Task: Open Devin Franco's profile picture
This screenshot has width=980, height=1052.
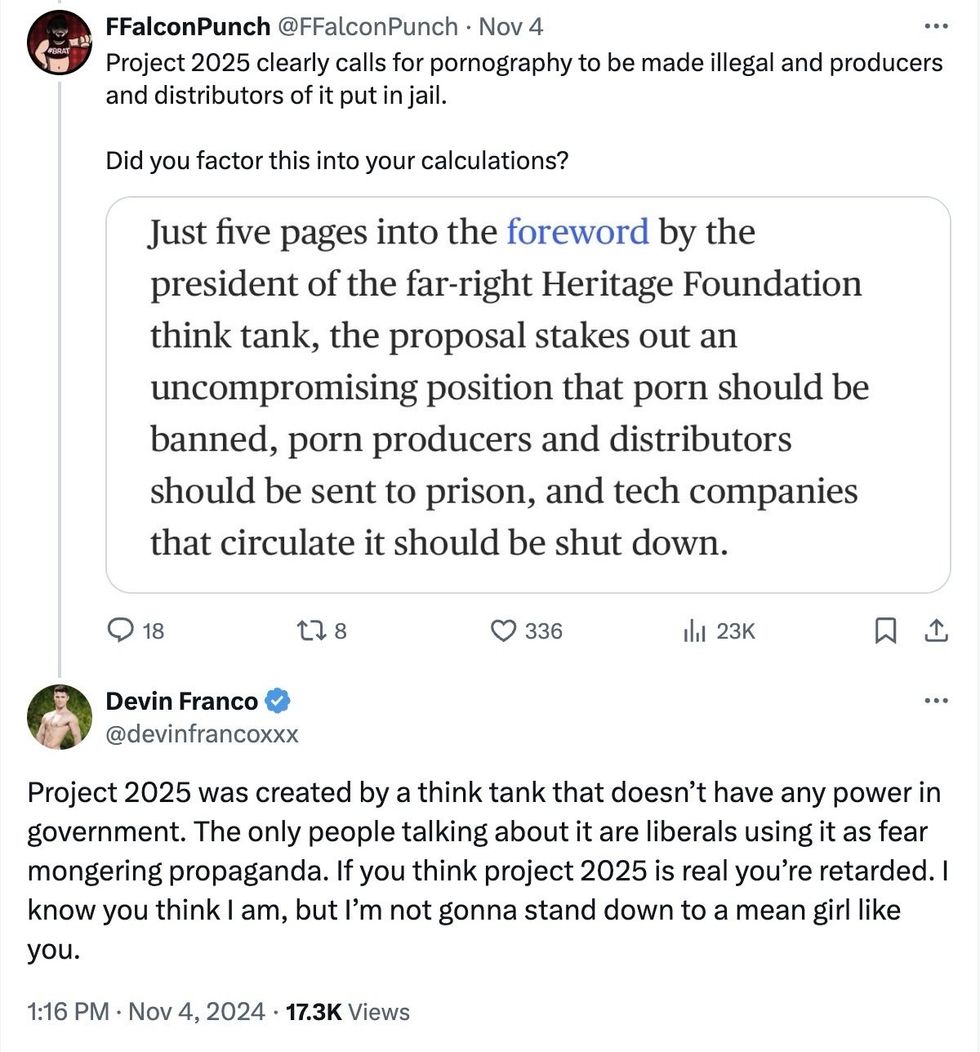Action: [x=59, y=718]
